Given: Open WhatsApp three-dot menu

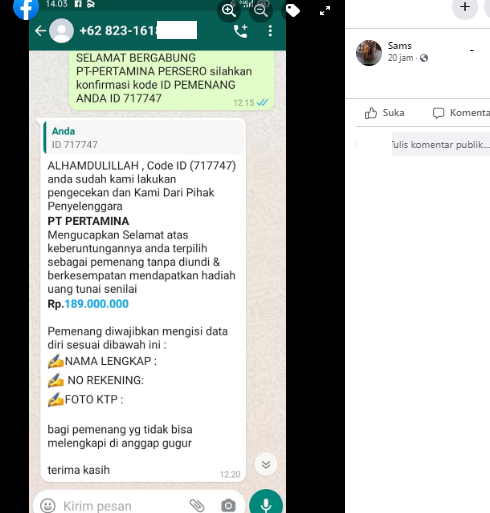Looking at the screenshot, I should click(x=270, y=31).
